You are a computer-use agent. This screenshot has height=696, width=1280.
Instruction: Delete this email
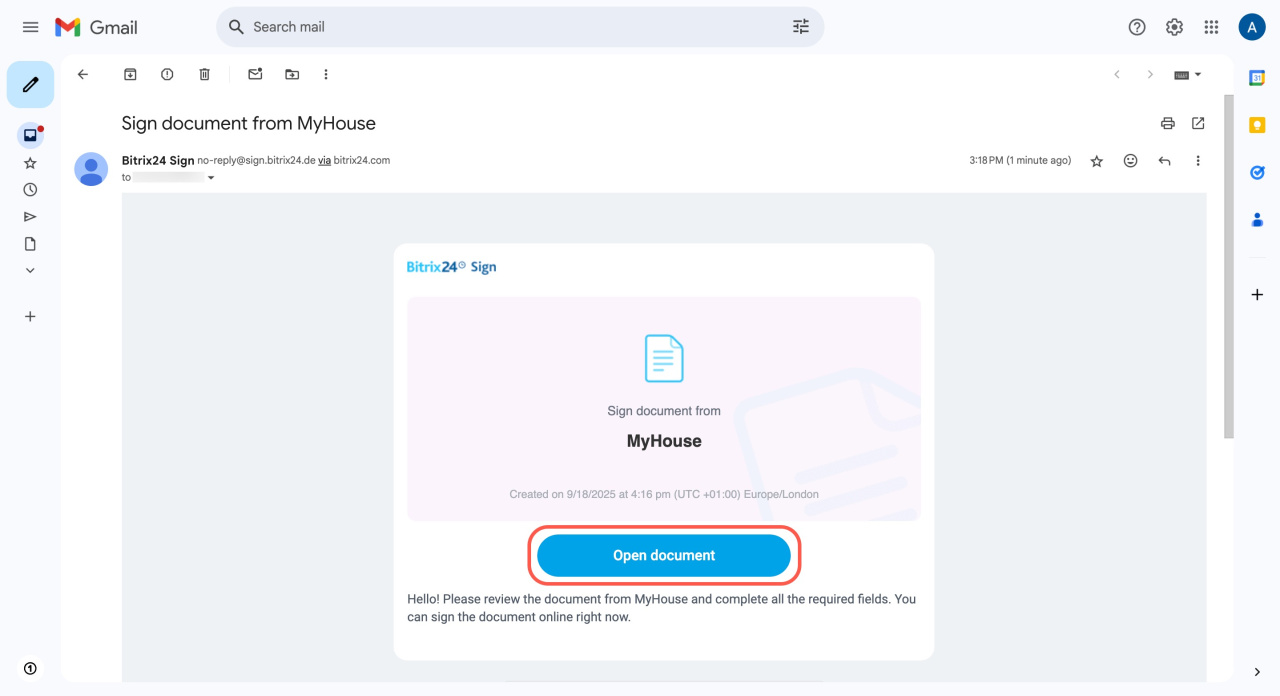tap(205, 74)
